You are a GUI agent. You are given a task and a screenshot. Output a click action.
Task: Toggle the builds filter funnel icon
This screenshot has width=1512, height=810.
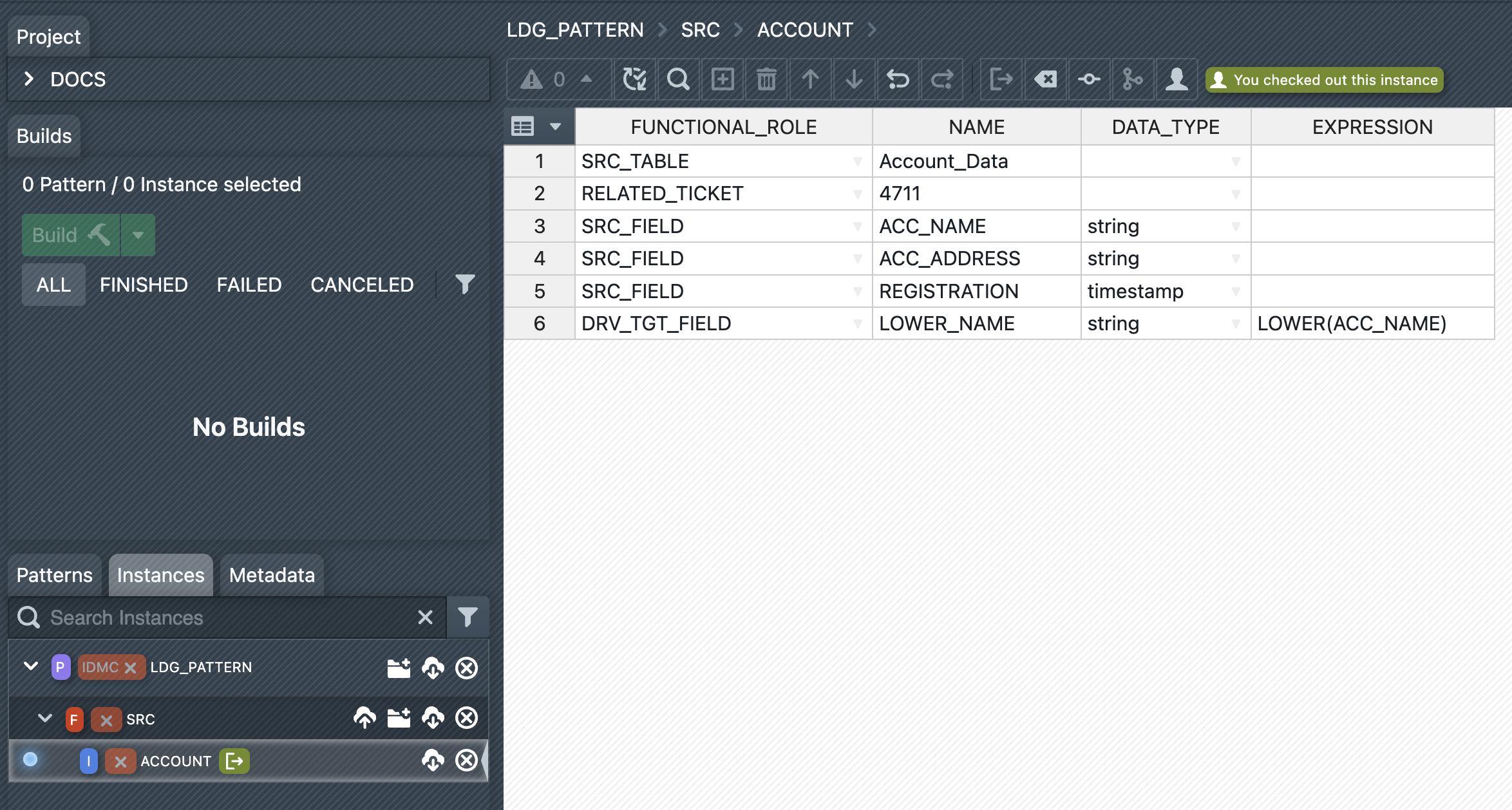(465, 284)
